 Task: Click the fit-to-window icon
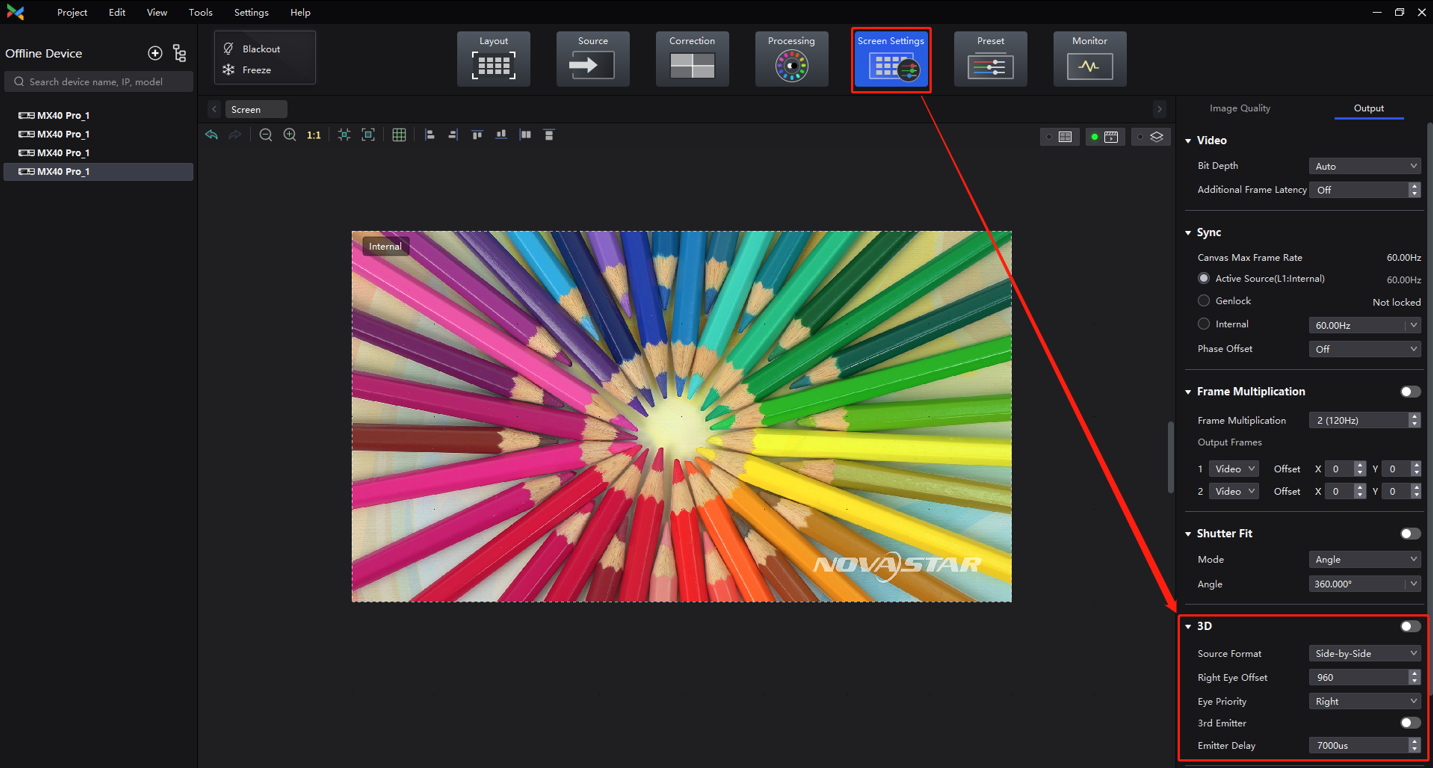344,135
